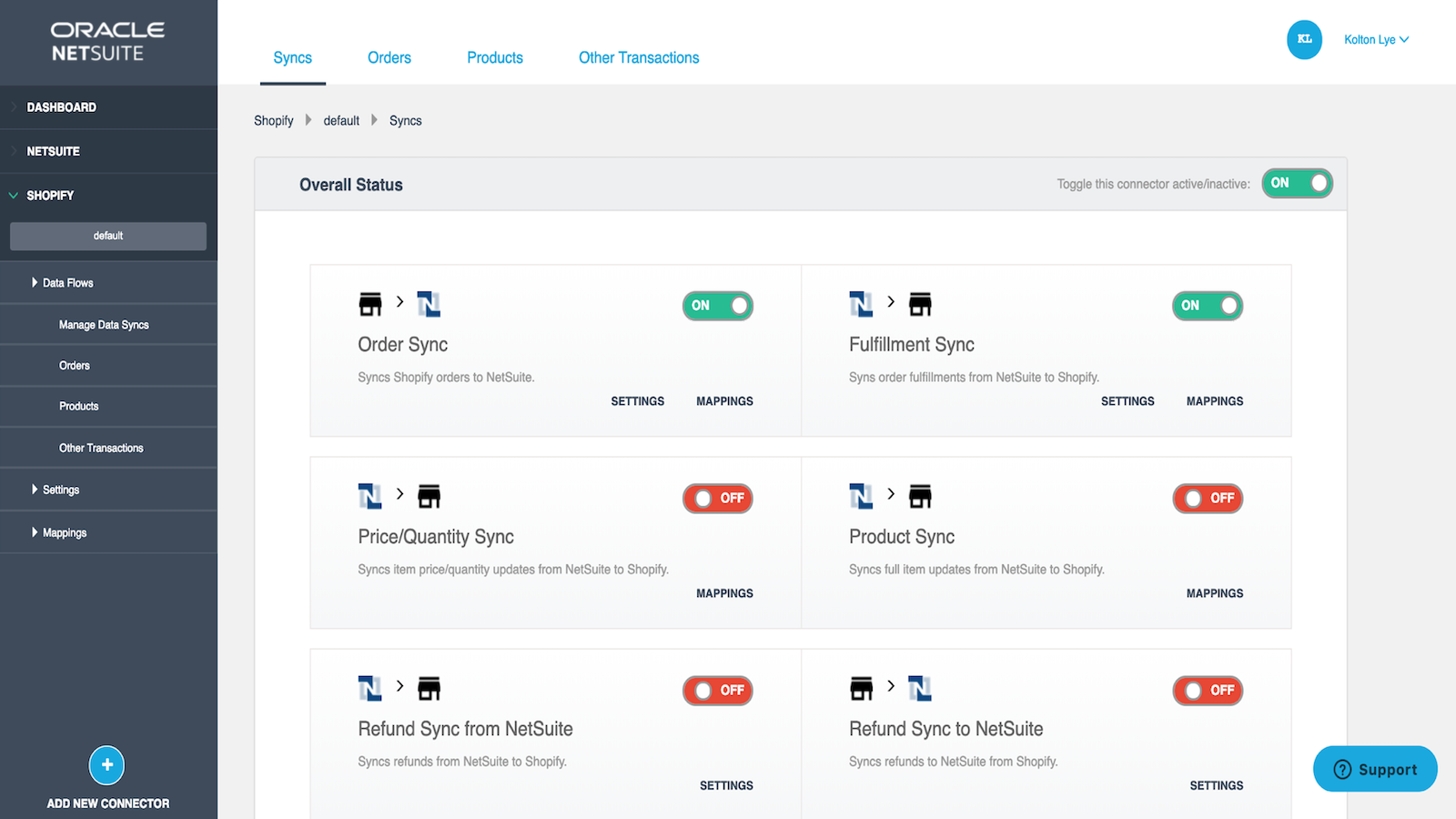
Task: Open the Other Transactions tab
Action: 639,58
